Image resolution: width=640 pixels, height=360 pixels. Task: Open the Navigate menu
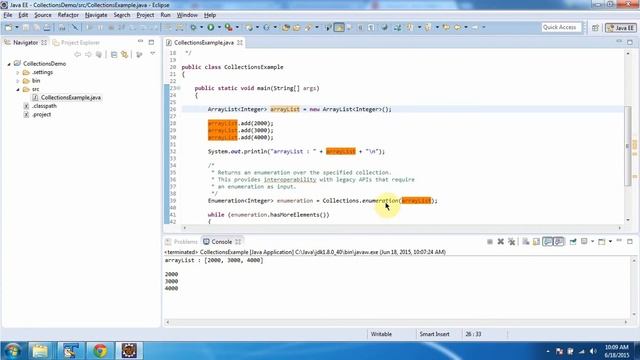click(96, 15)
